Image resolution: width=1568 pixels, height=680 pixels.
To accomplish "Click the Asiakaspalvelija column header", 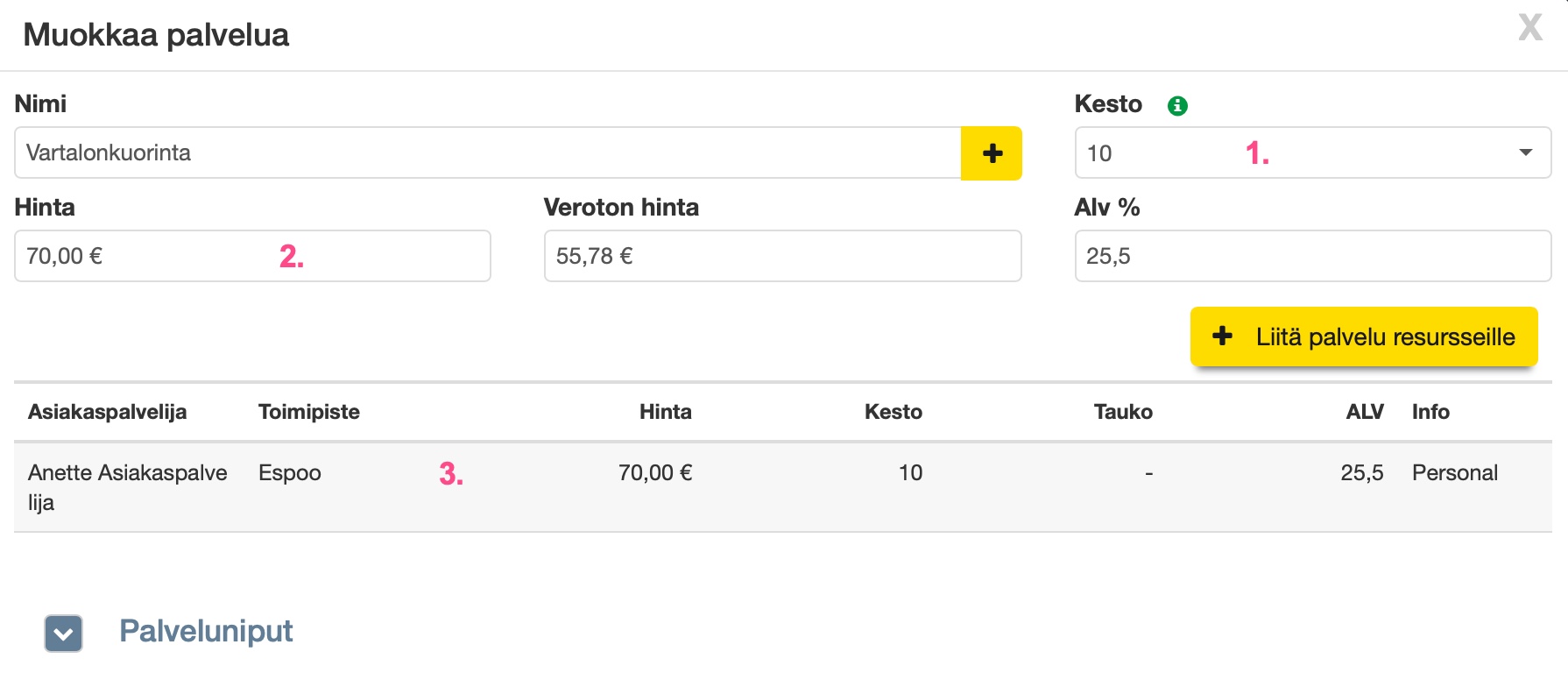I will click(x=108, y=412).
